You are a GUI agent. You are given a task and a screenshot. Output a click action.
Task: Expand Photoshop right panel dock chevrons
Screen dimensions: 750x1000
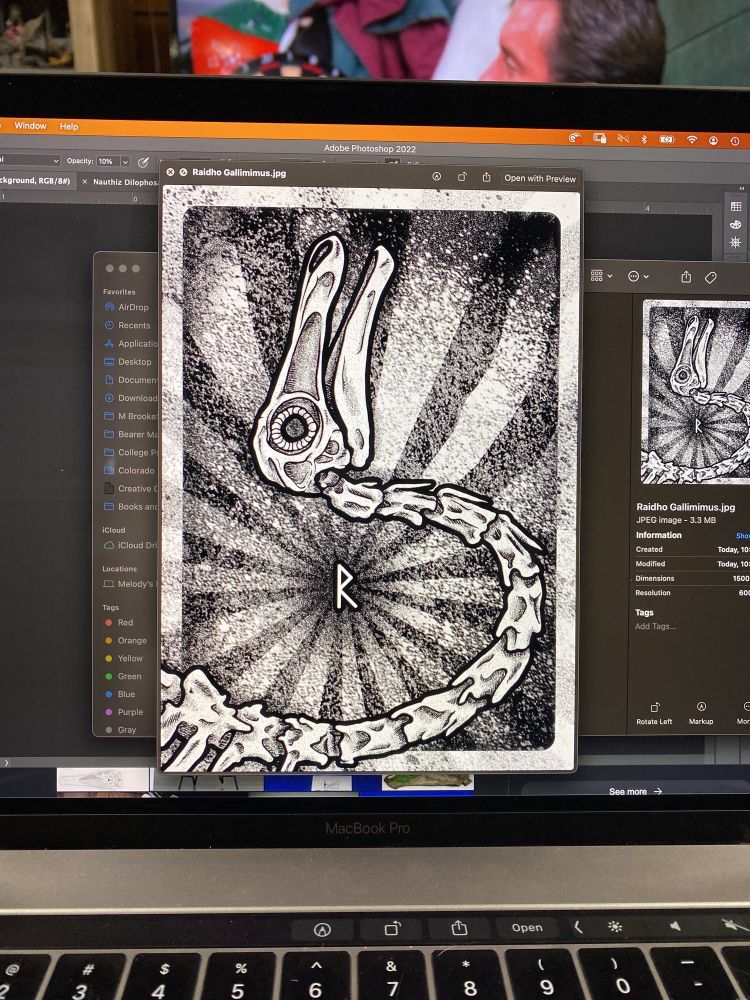(x=742, y=188)
